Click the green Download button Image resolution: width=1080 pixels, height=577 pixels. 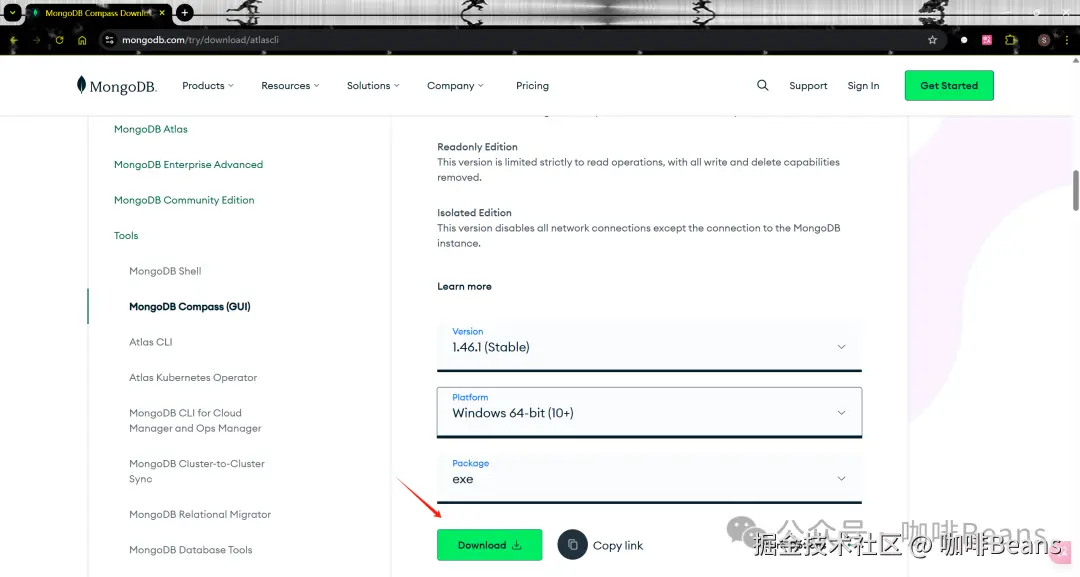[x=489, y=545]
